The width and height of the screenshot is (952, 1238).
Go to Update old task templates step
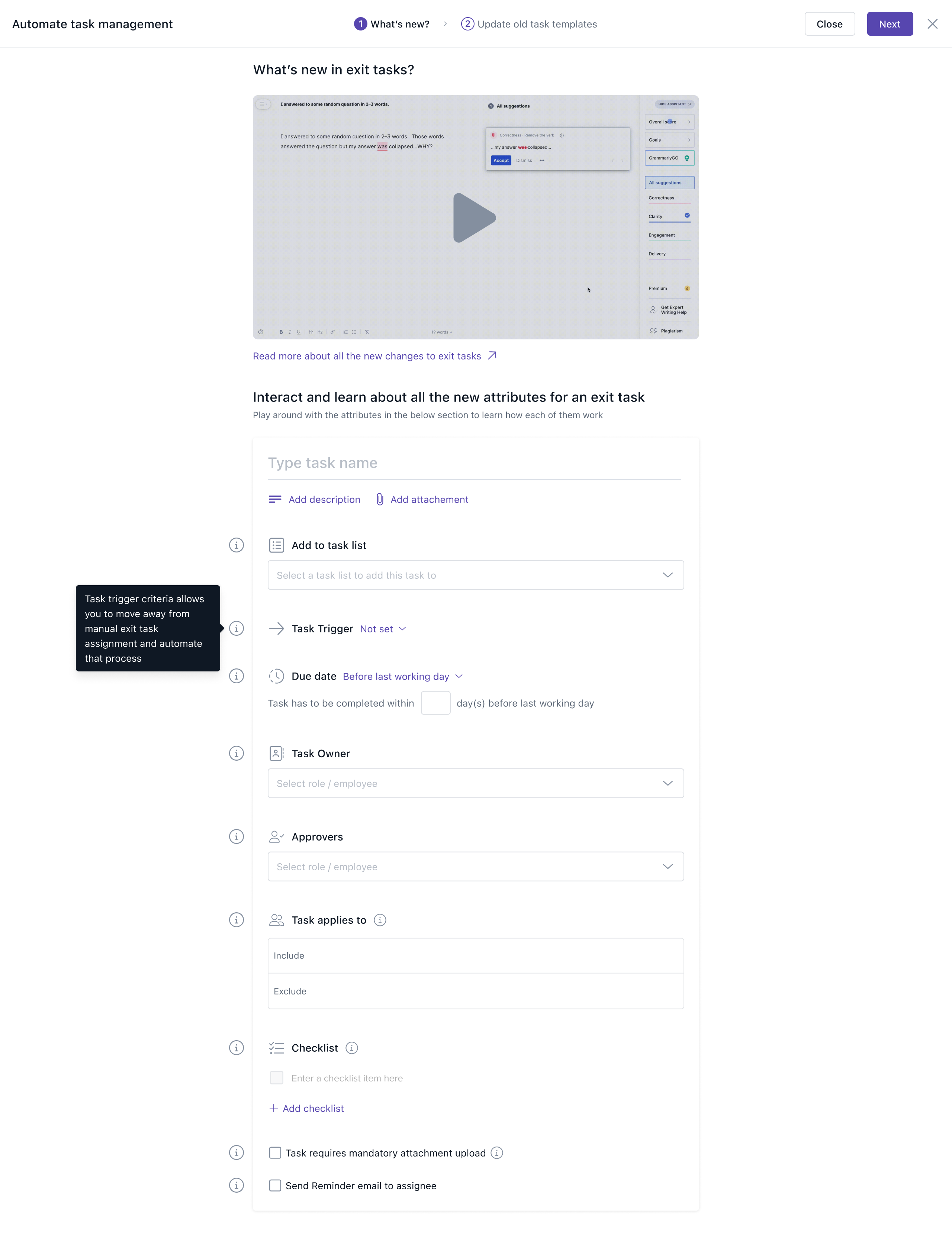(529, 24)
